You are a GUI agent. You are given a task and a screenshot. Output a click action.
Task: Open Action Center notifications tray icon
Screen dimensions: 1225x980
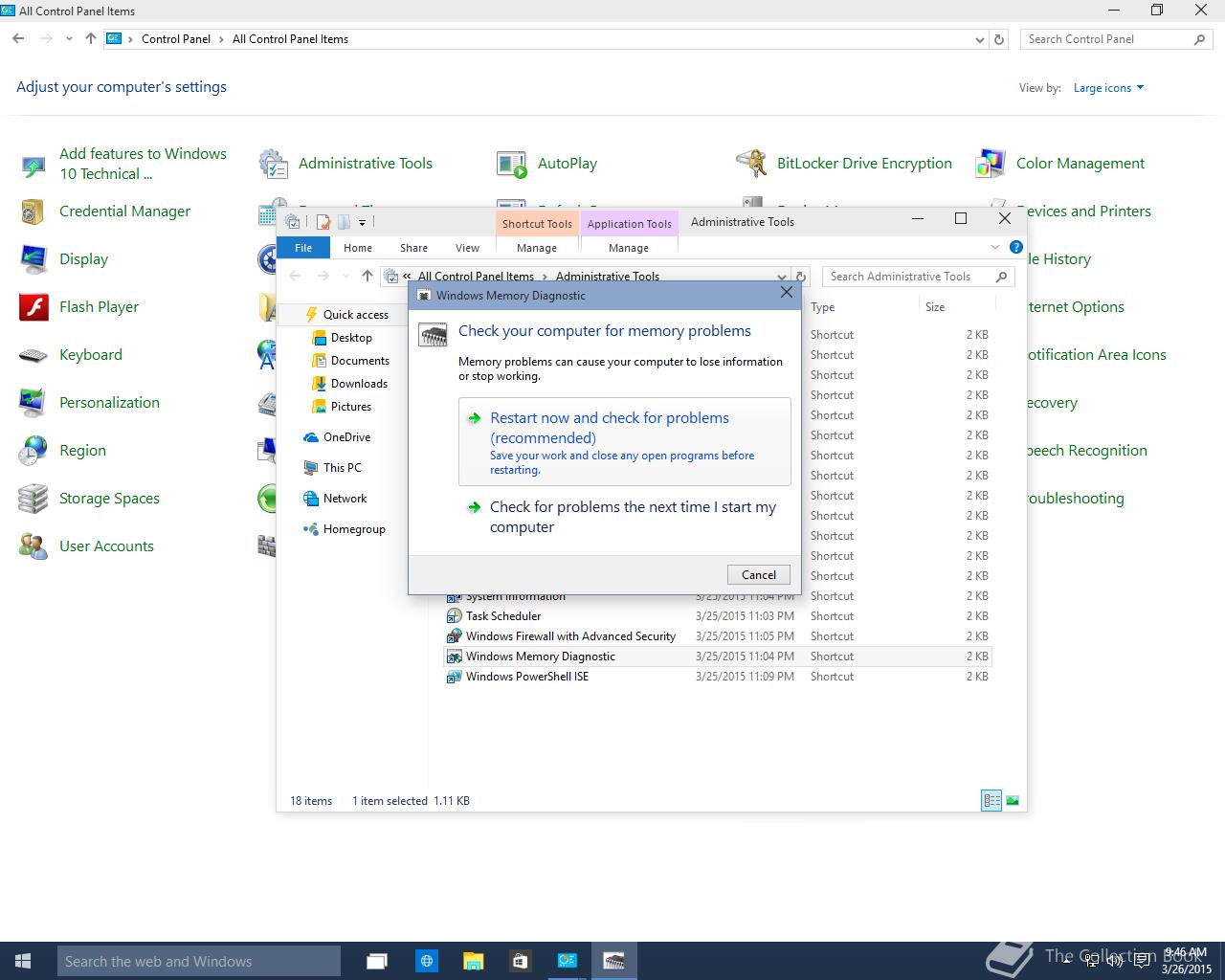[1142, 961]
